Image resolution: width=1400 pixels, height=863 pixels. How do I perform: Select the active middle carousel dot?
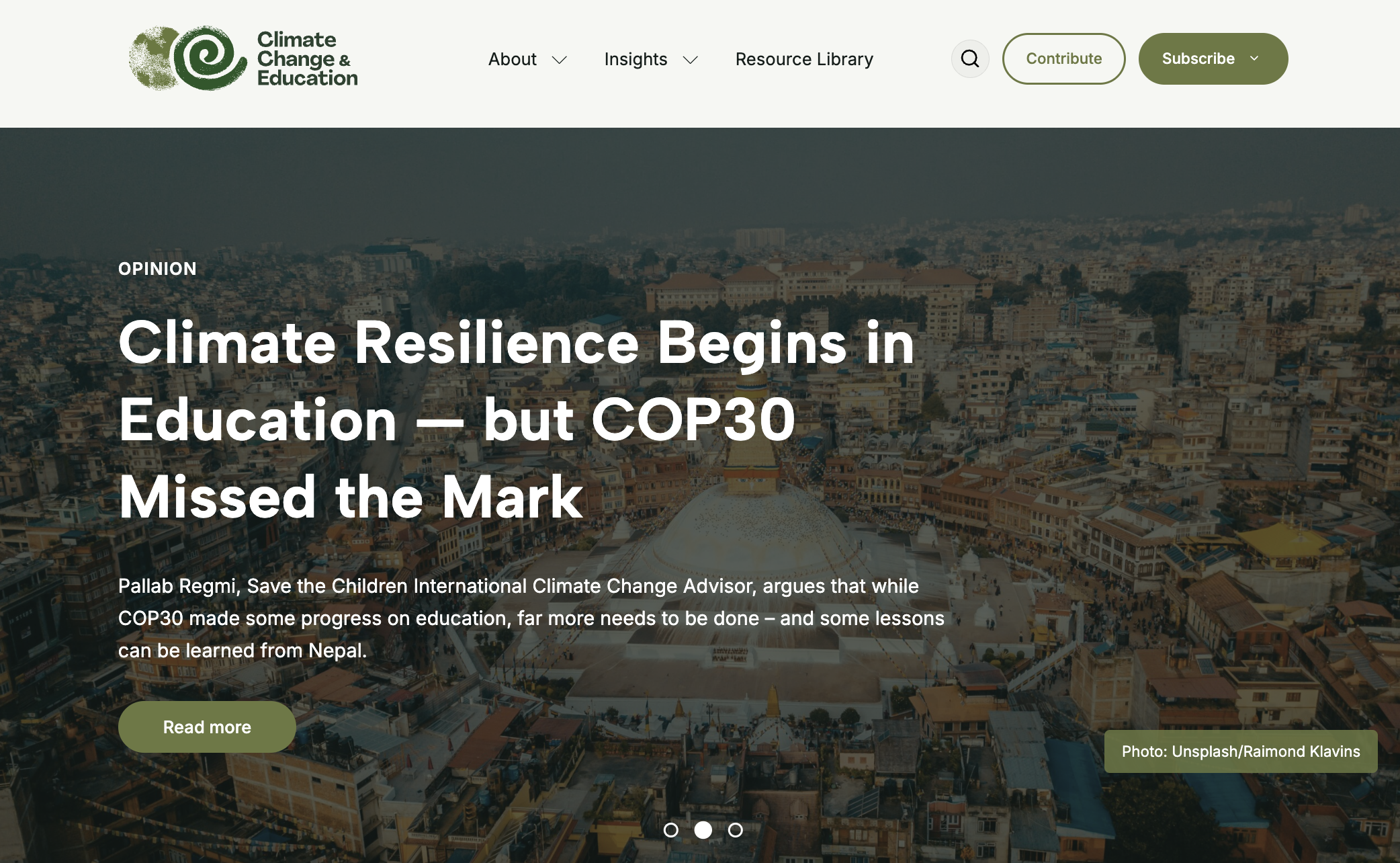(703, 830)
